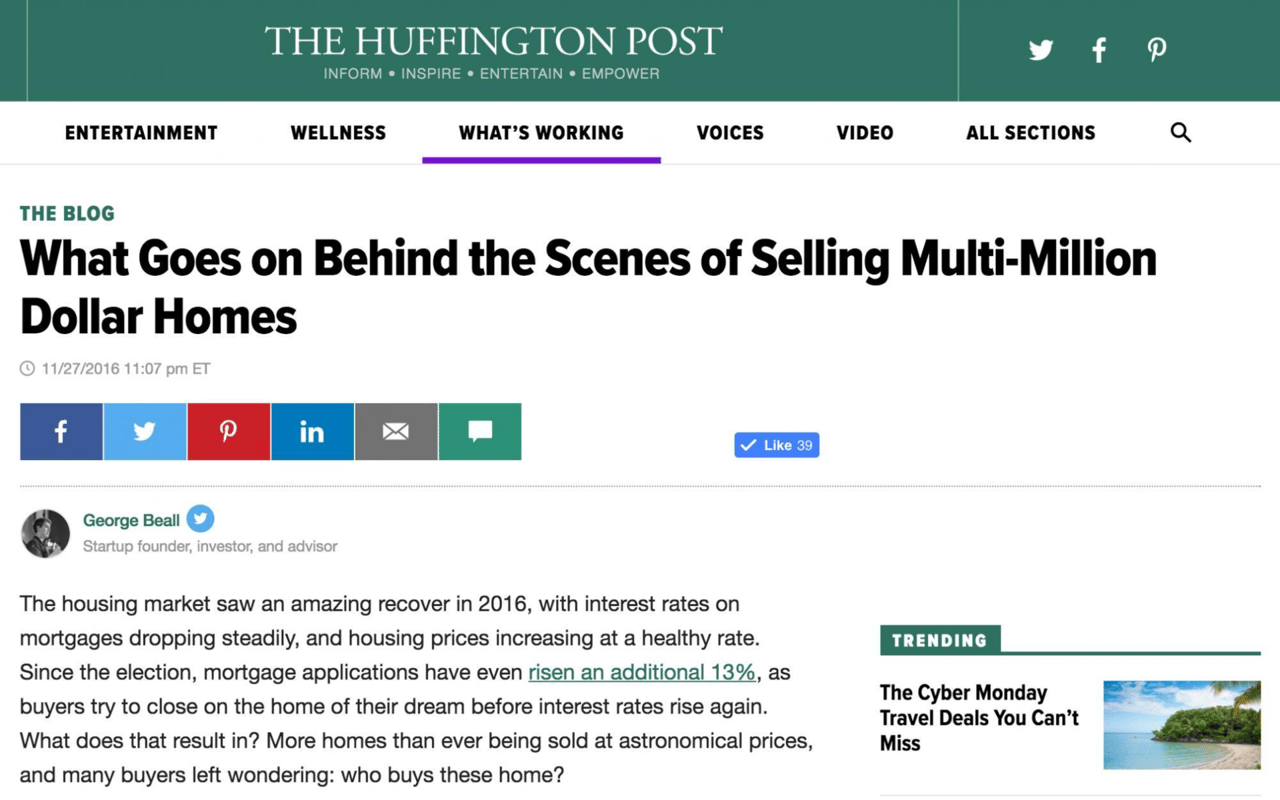1280x800 pixels.
Task: Open the Voices section
Action: [730, 132]
